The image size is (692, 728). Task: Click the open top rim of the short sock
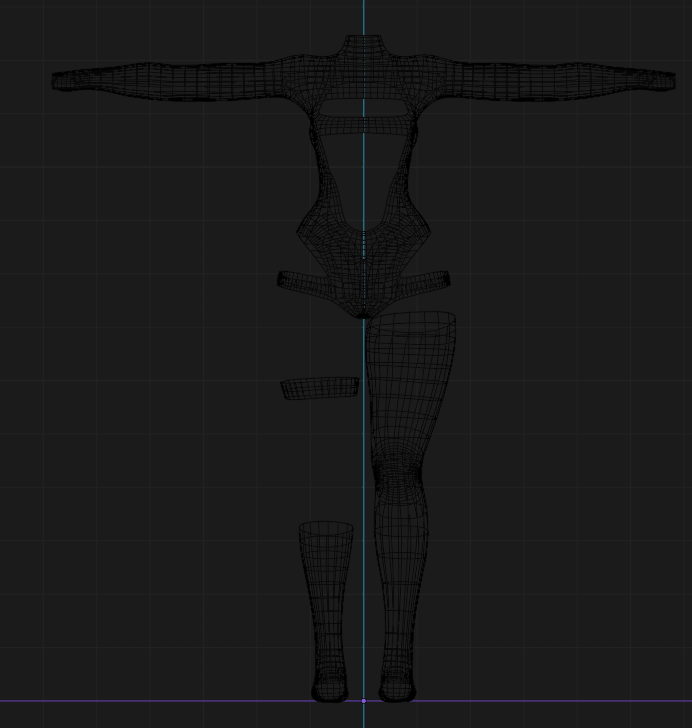[326, 528]
